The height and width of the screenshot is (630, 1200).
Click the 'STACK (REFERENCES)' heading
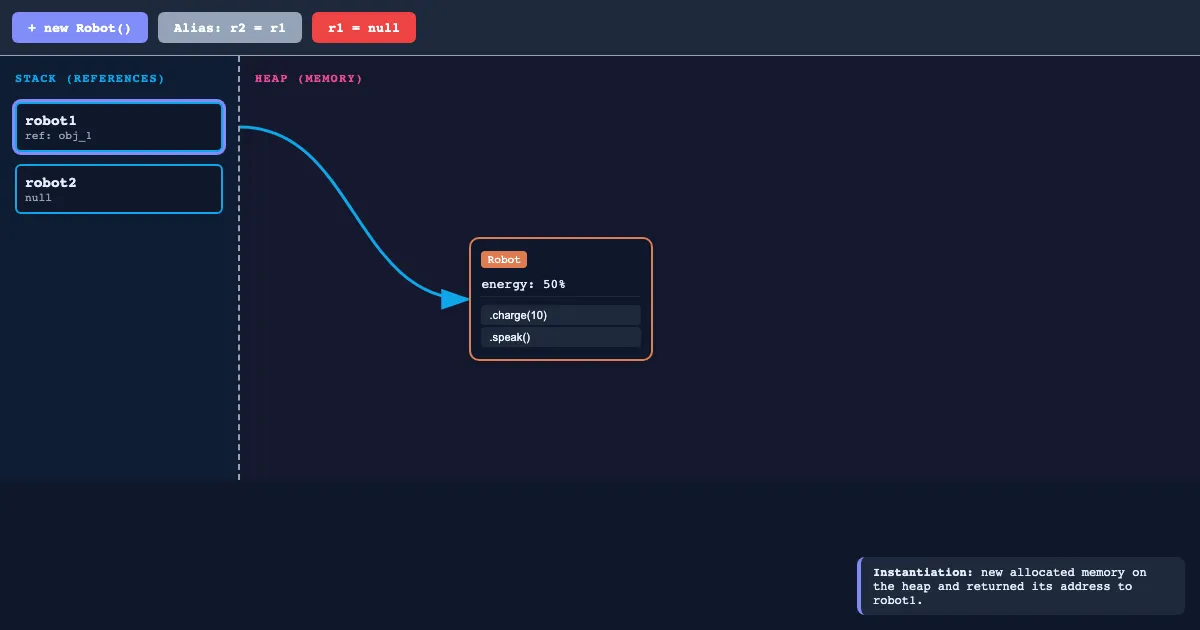click(90, 78)
